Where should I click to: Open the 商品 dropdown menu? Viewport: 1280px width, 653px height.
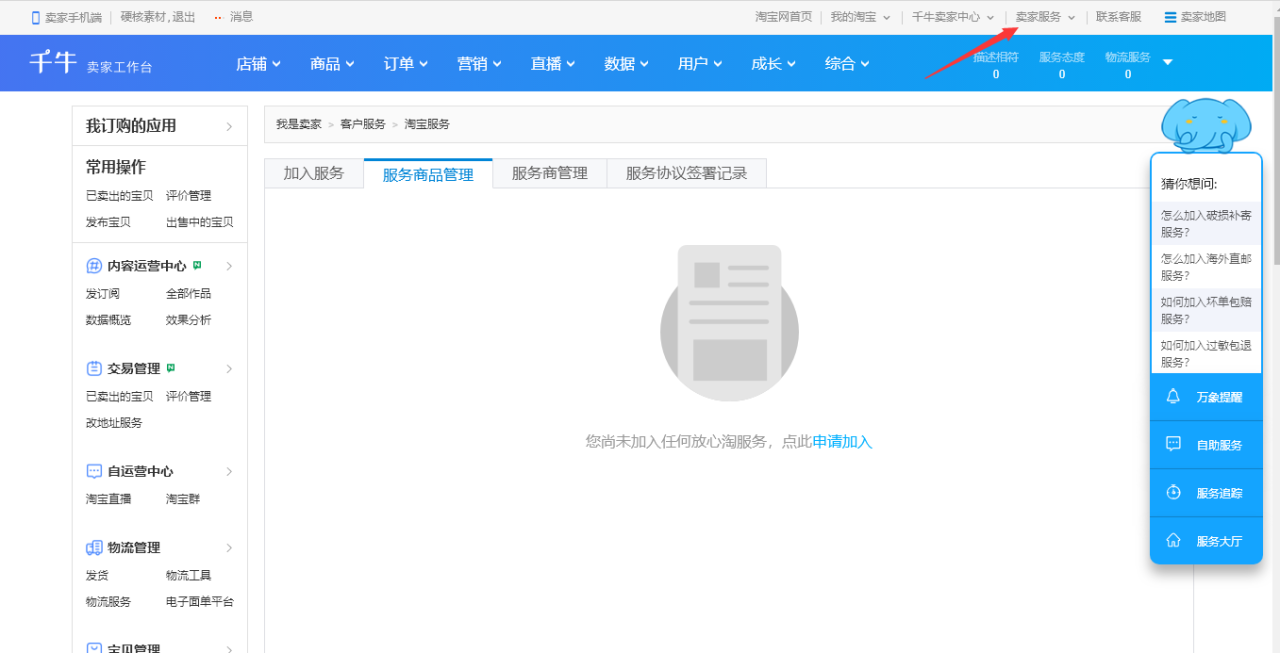332,63
